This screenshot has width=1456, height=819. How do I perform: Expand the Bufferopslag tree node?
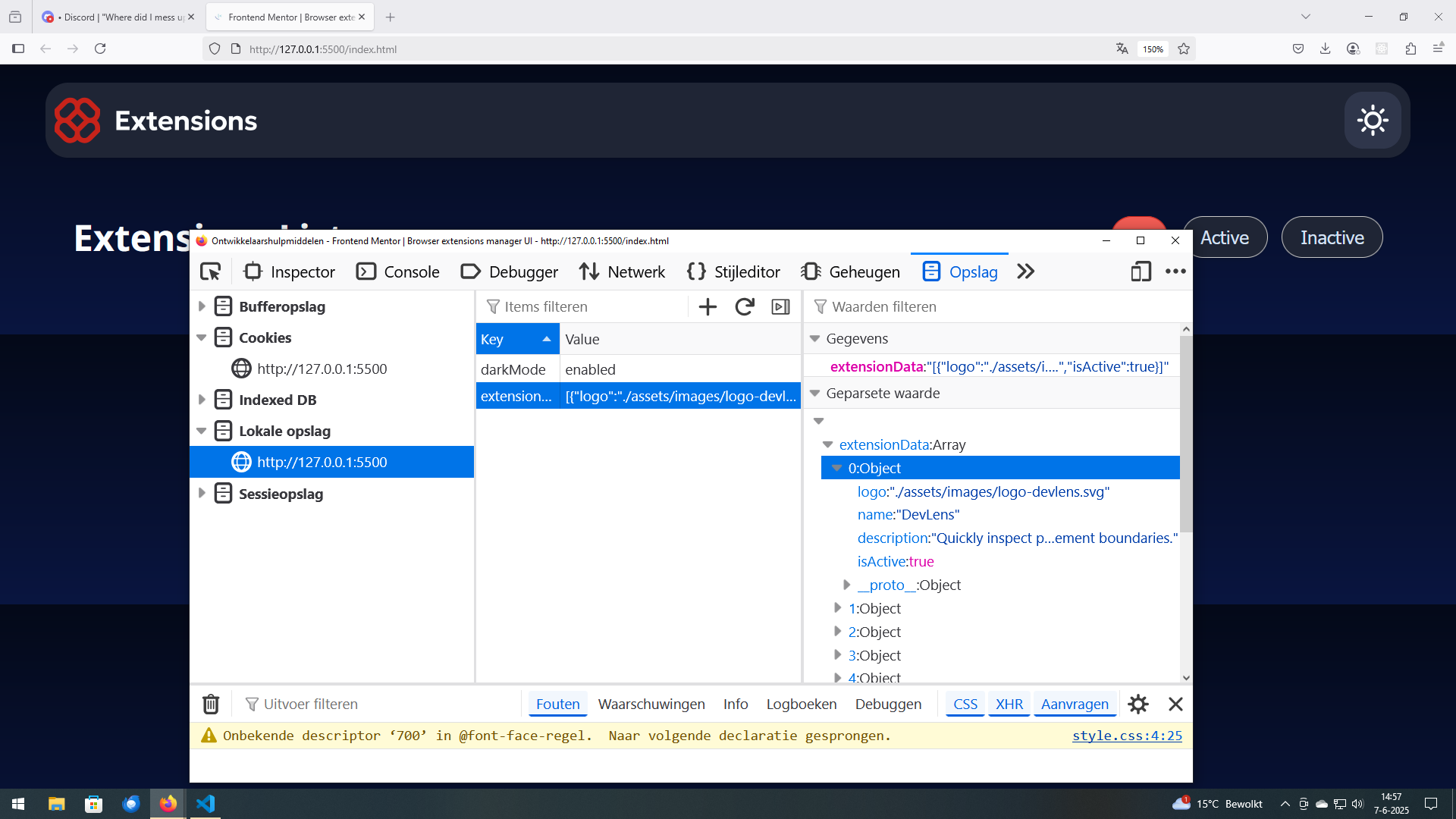[202, 306]
